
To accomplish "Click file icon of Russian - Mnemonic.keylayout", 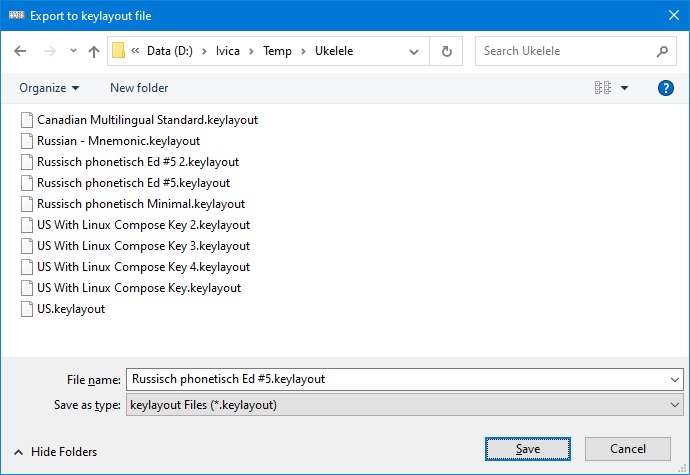I will tap(27, 141).
